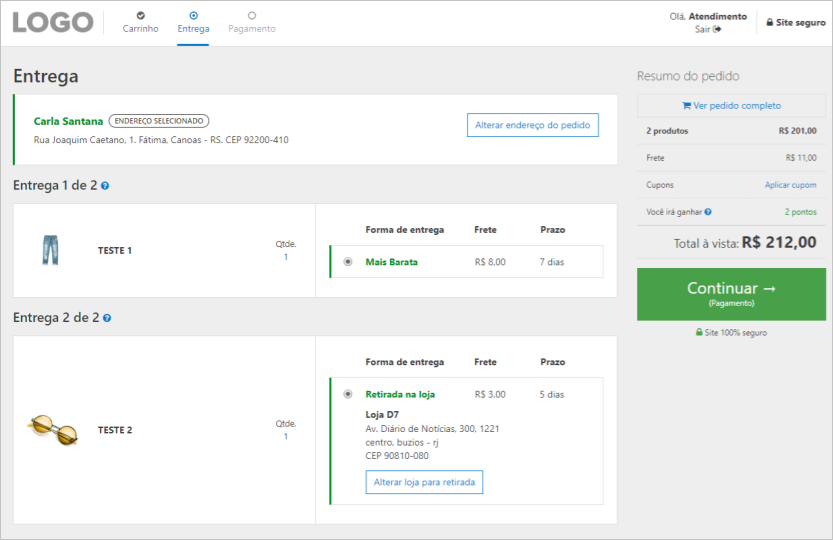Select the Retirada na loja radio button
The image size is (833, 540).
(x=347, y=394)
